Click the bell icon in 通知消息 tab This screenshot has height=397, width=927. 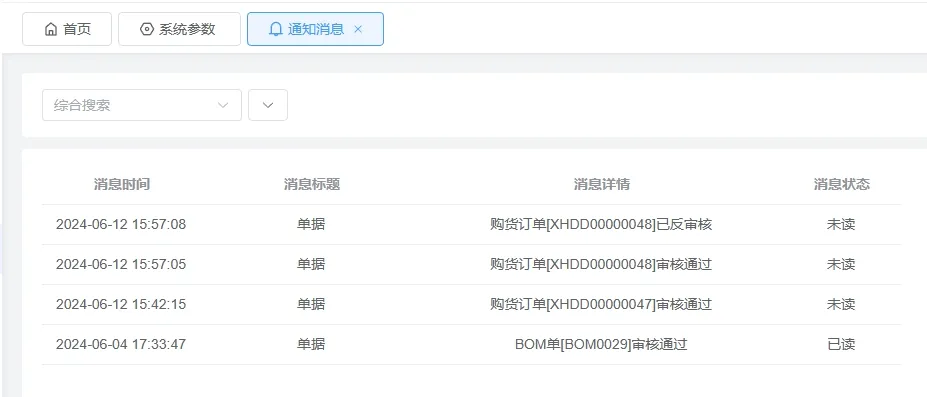275,29
